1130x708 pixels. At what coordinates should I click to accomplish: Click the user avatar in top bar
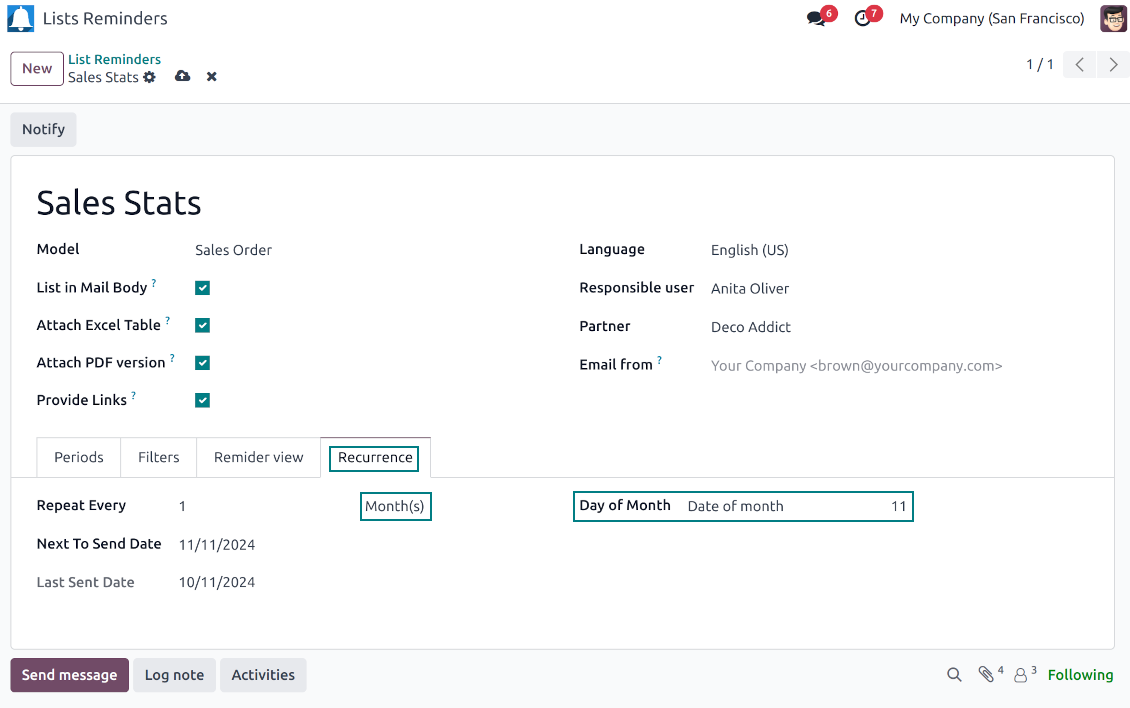(x=1113, y=18)
